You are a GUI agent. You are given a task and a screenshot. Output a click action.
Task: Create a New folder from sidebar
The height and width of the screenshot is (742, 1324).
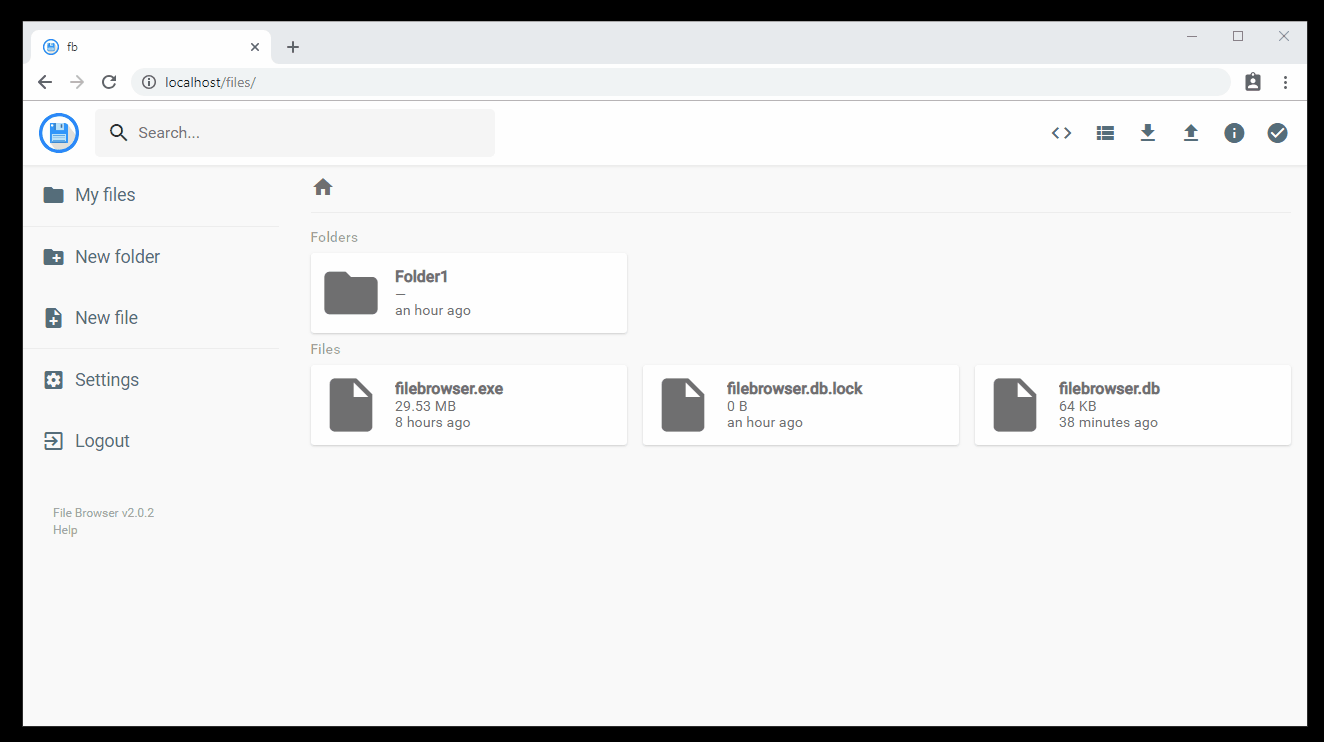click(x=151, y=257)
